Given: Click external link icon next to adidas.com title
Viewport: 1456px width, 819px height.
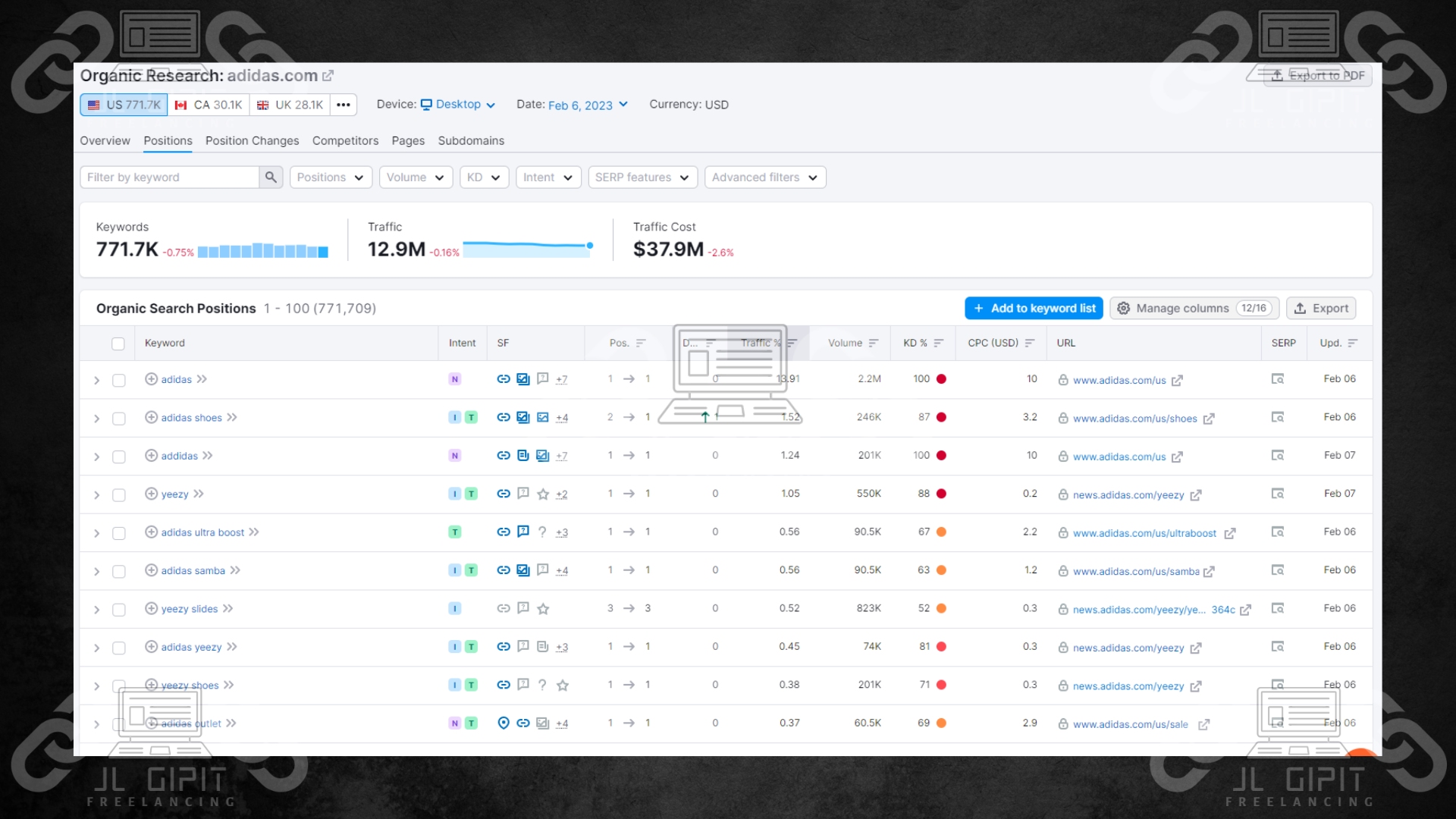Looking at the screenshot, I should pos(328,76).
